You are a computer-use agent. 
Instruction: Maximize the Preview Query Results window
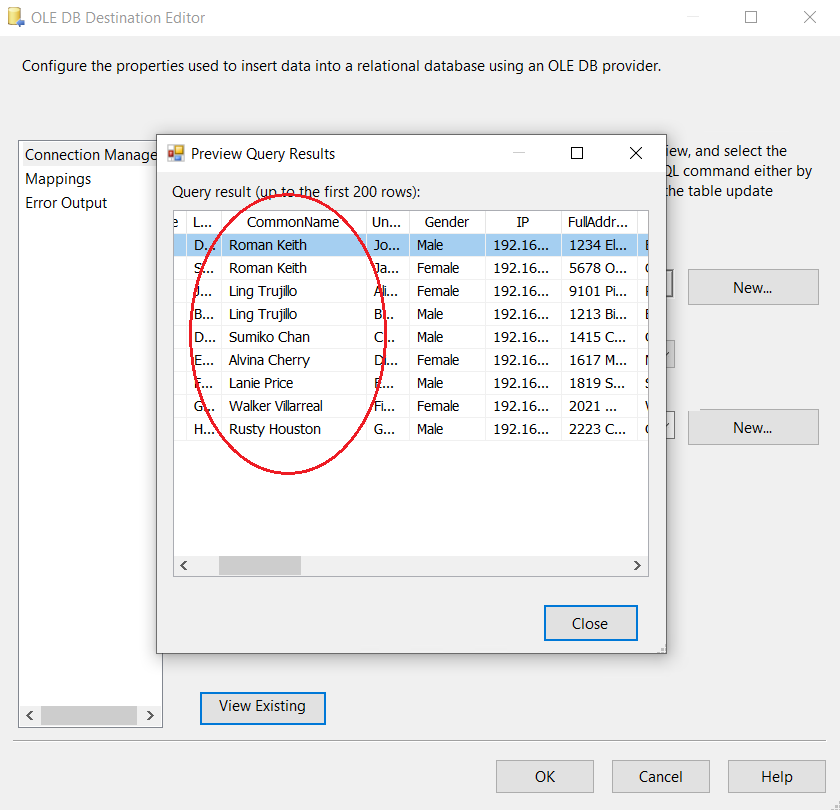[x=577, y=153]
